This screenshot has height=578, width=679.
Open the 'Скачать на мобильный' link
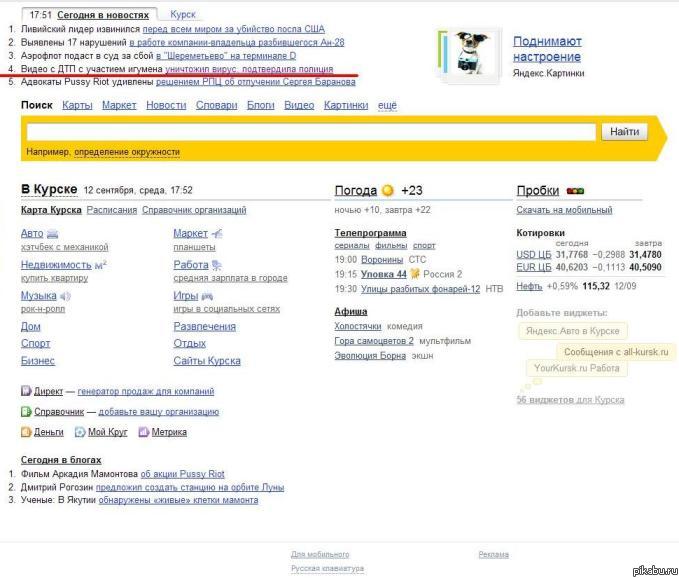(563, 210)
